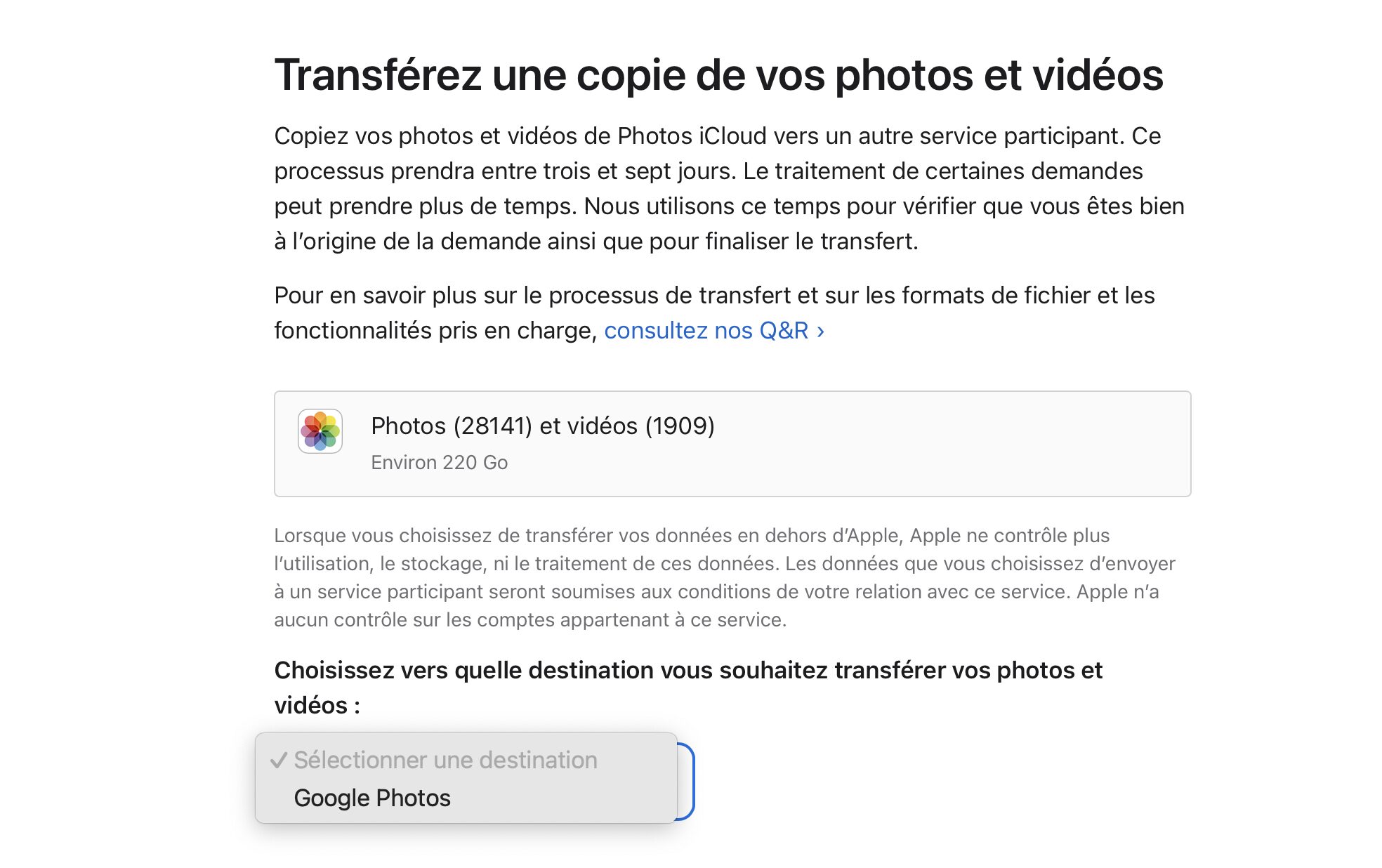Click the paragraph starting Copiez vos photos
1382x868 pixels.
coord(729,188)
